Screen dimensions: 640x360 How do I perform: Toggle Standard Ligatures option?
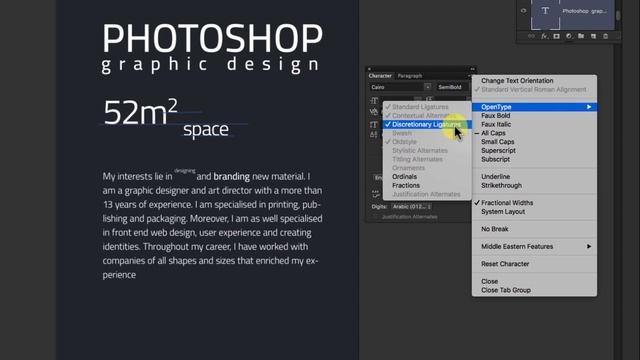pyautogui.click(x=427, y=107)
